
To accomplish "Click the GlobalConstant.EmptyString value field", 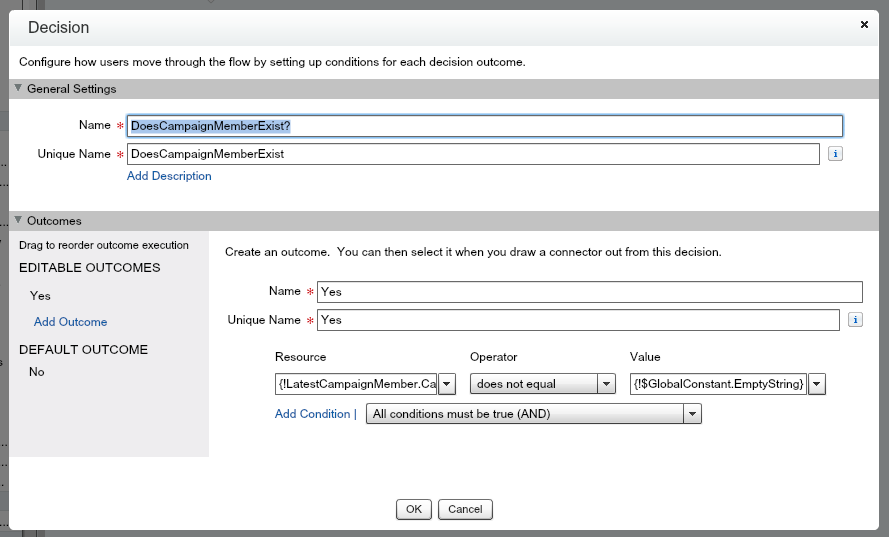I will (x=718, y=384).
